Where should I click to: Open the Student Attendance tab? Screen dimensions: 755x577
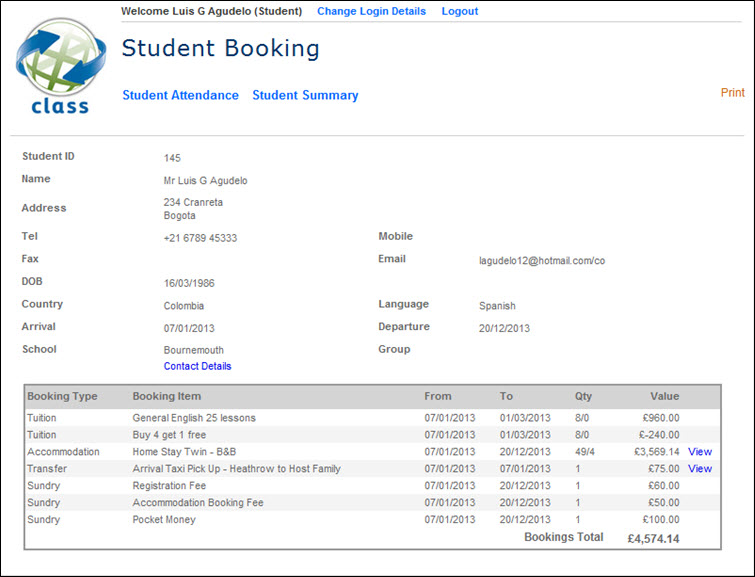pos(180,95)
